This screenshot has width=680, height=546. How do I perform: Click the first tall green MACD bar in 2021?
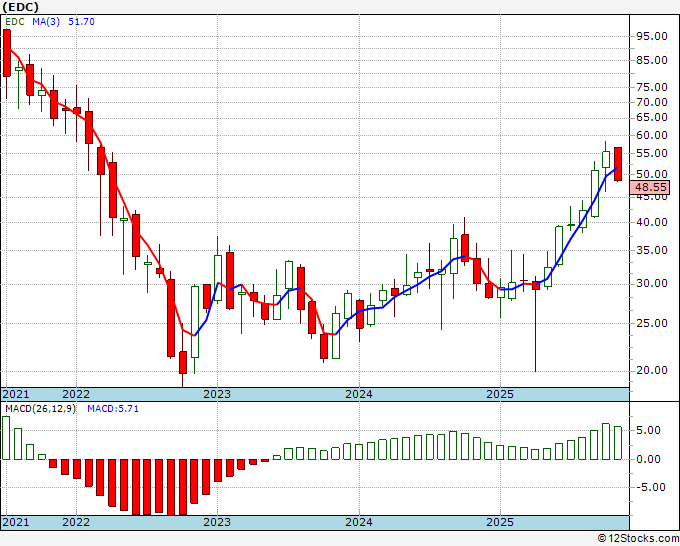pyautogui.click(x=6, y=438)
